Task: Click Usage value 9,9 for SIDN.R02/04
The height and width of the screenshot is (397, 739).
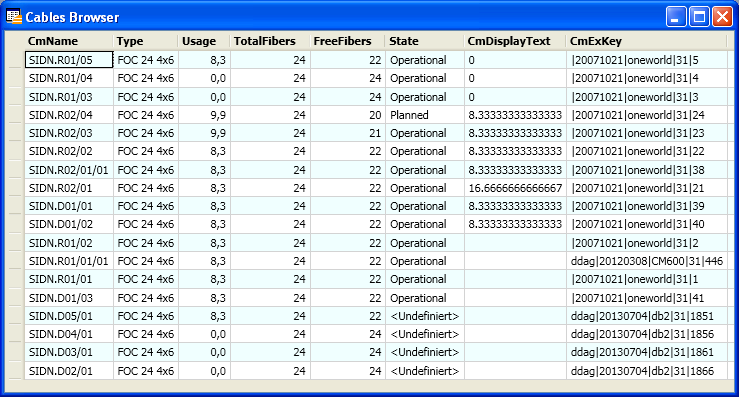Action: 204,115
